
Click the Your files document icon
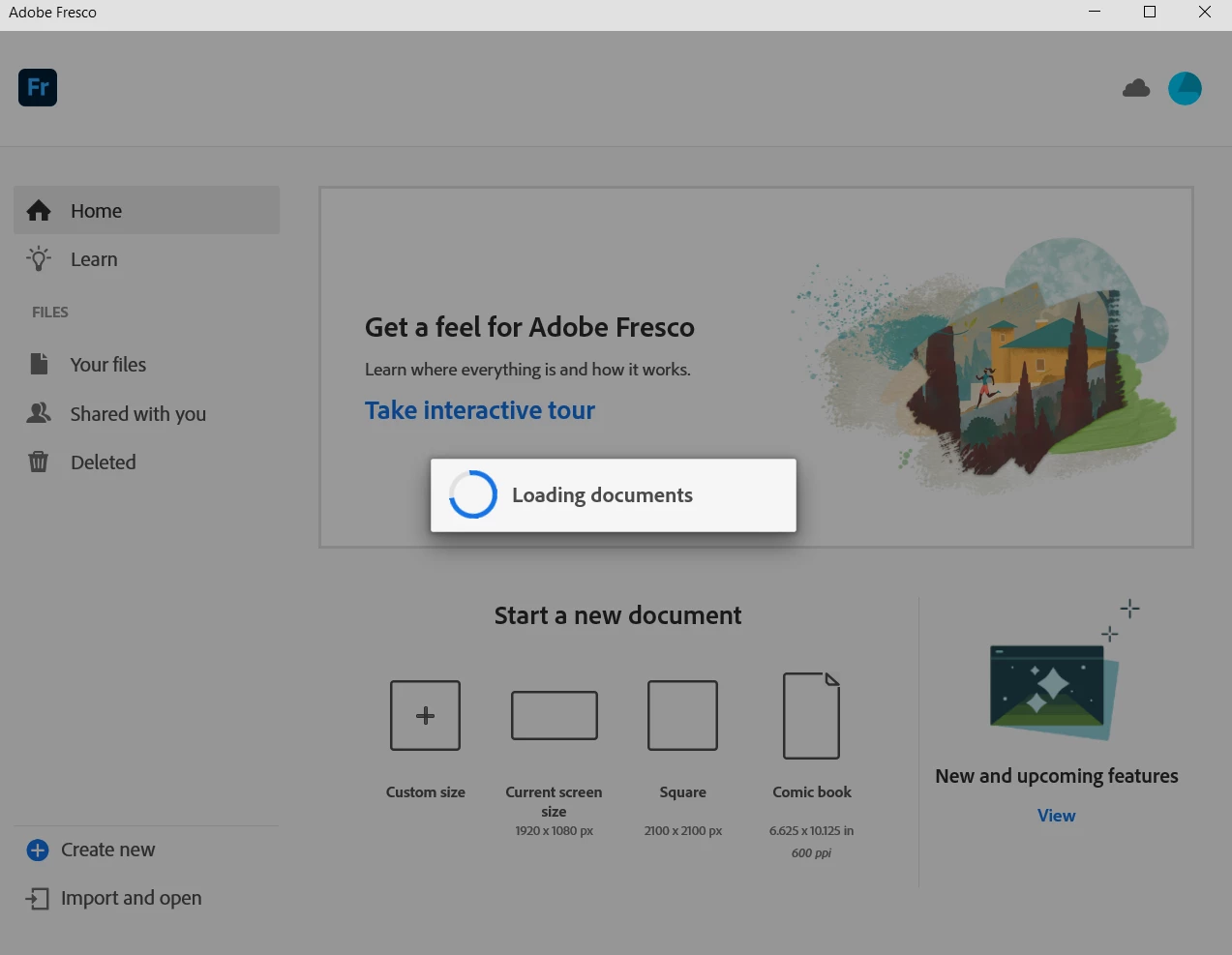click(39, 364)
